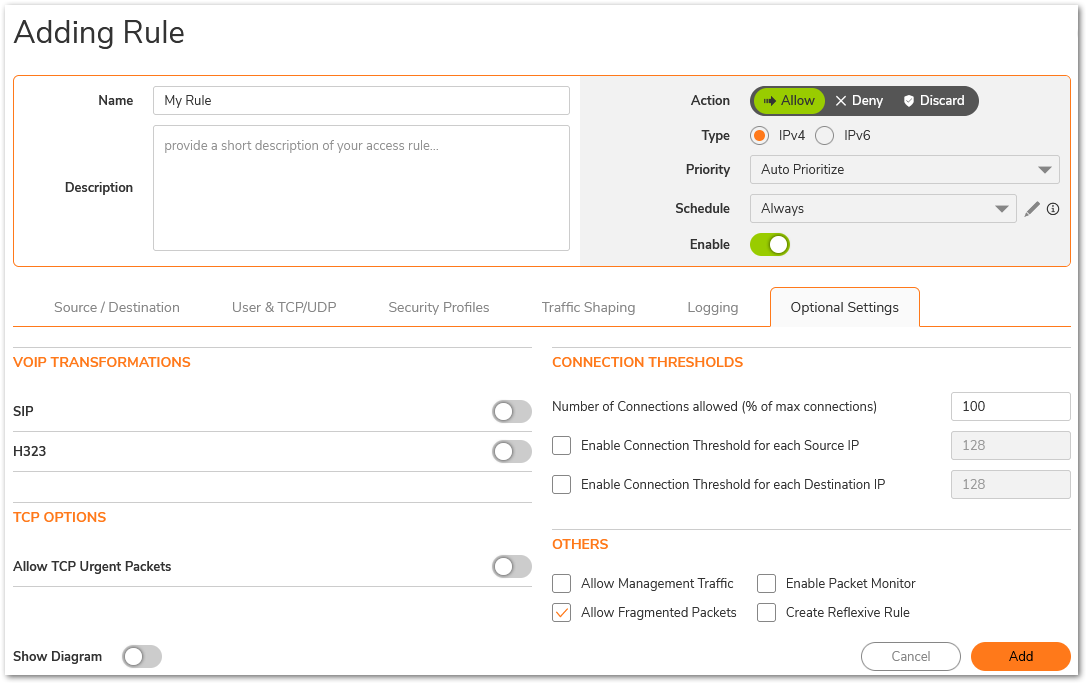Viewport: 1087px width, 684px height.
Task: Turn on the SIP transformation switch
Action: tap(512, 412)
